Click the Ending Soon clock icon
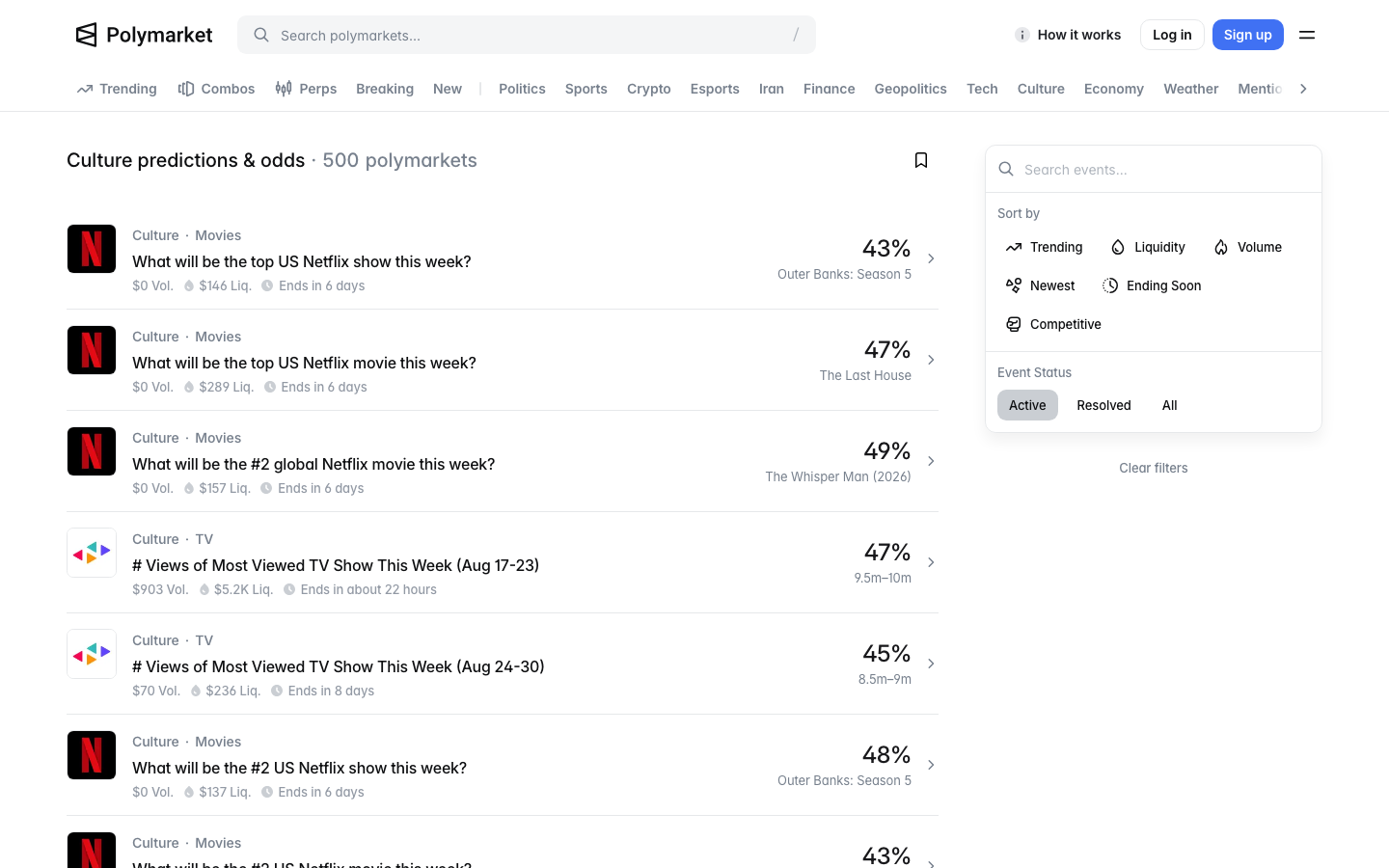 point(1110,285)
